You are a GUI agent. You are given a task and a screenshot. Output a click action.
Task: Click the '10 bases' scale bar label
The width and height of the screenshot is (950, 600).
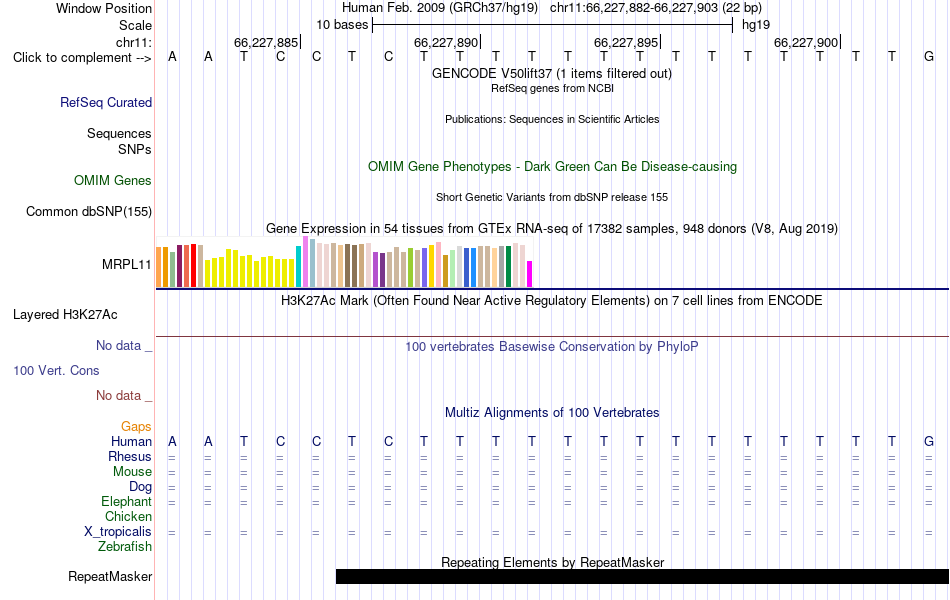pos(342,25)
